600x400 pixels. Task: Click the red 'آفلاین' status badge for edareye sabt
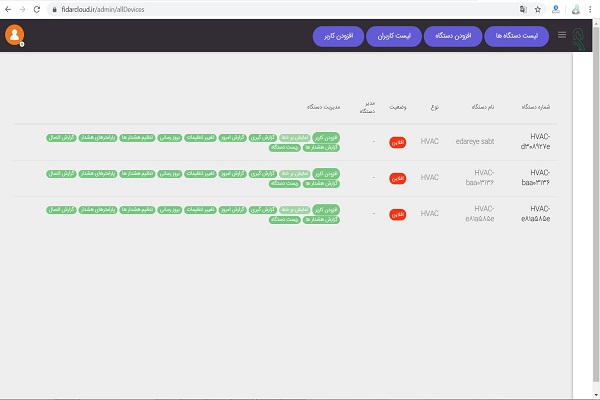coord(397,142)
